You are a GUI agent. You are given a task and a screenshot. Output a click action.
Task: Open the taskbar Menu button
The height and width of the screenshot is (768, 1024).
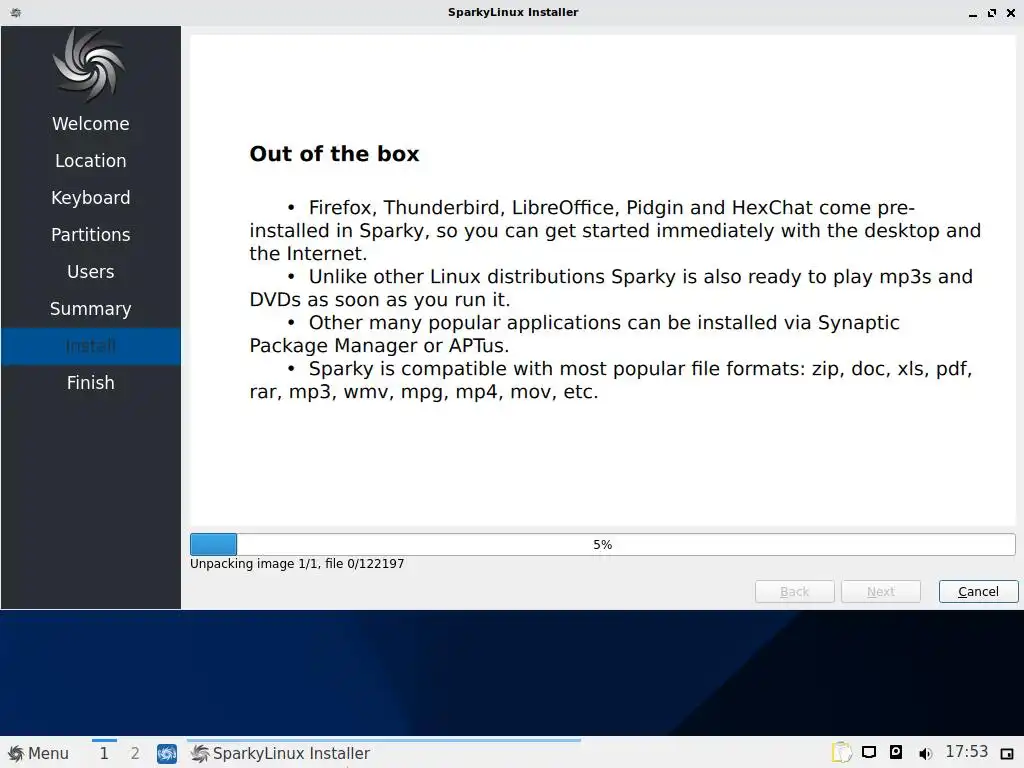(38, 753)
